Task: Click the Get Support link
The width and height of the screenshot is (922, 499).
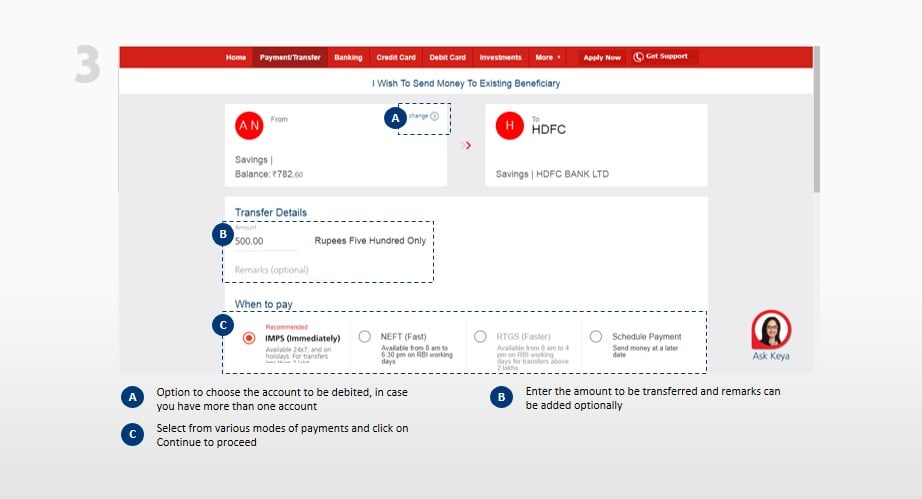Action: tap(666, 57)
